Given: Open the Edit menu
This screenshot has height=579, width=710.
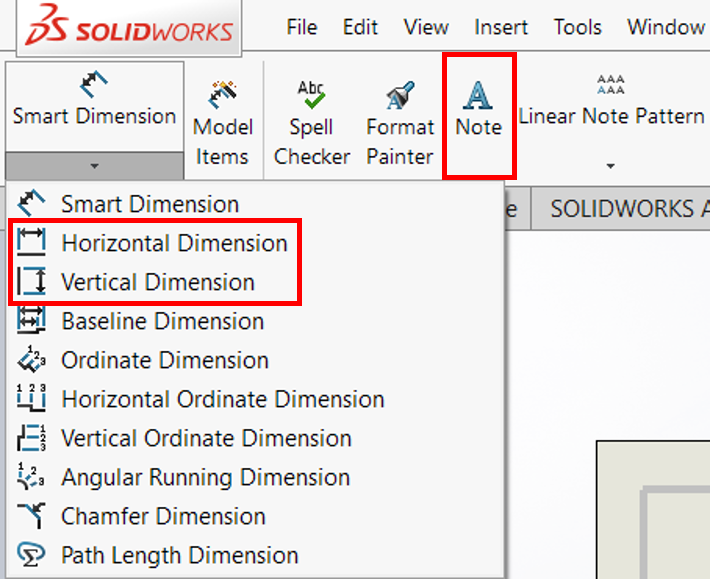Looking at the screenshot, I should coord(360,27).
